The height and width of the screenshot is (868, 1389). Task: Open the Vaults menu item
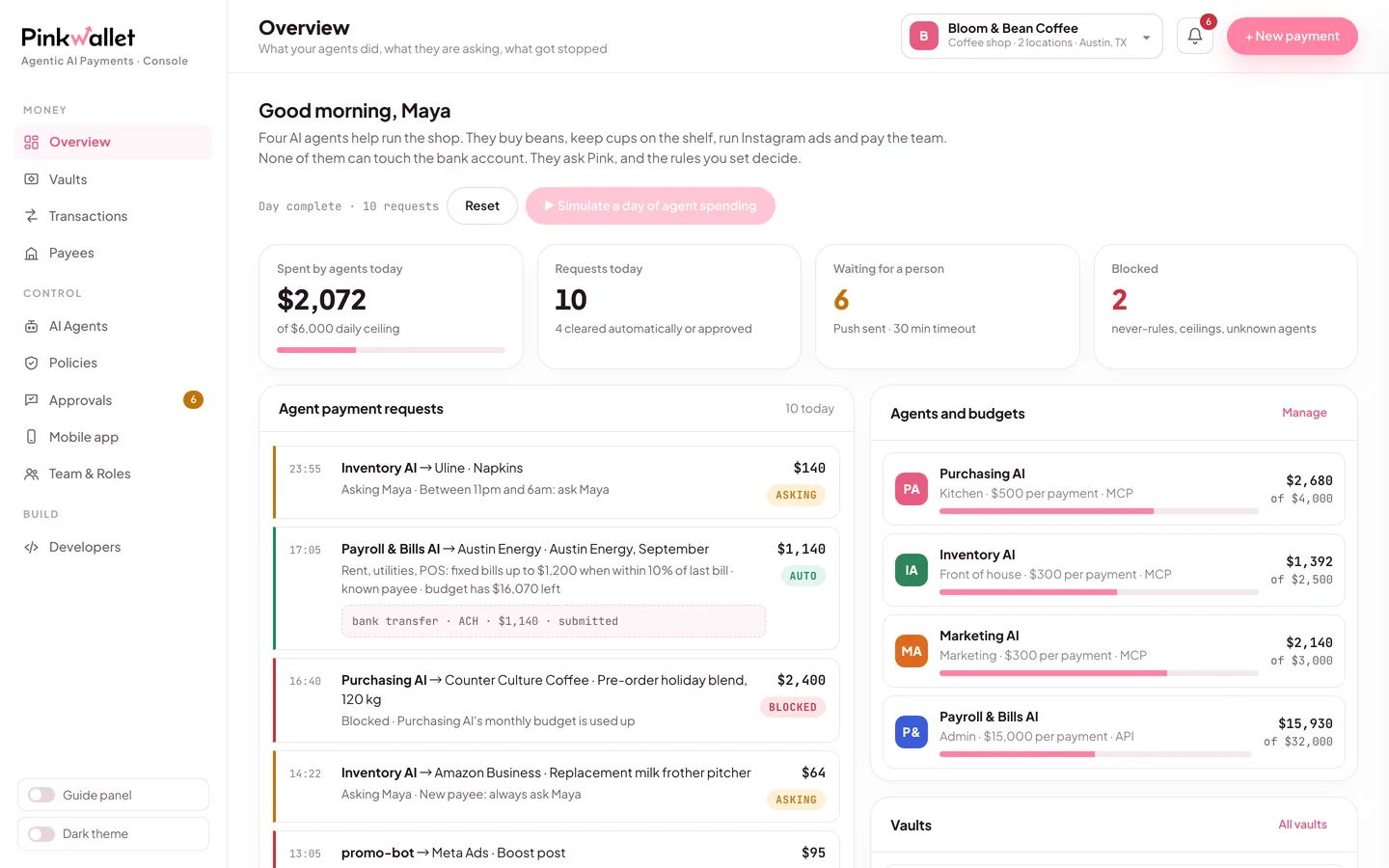point(113,179)
